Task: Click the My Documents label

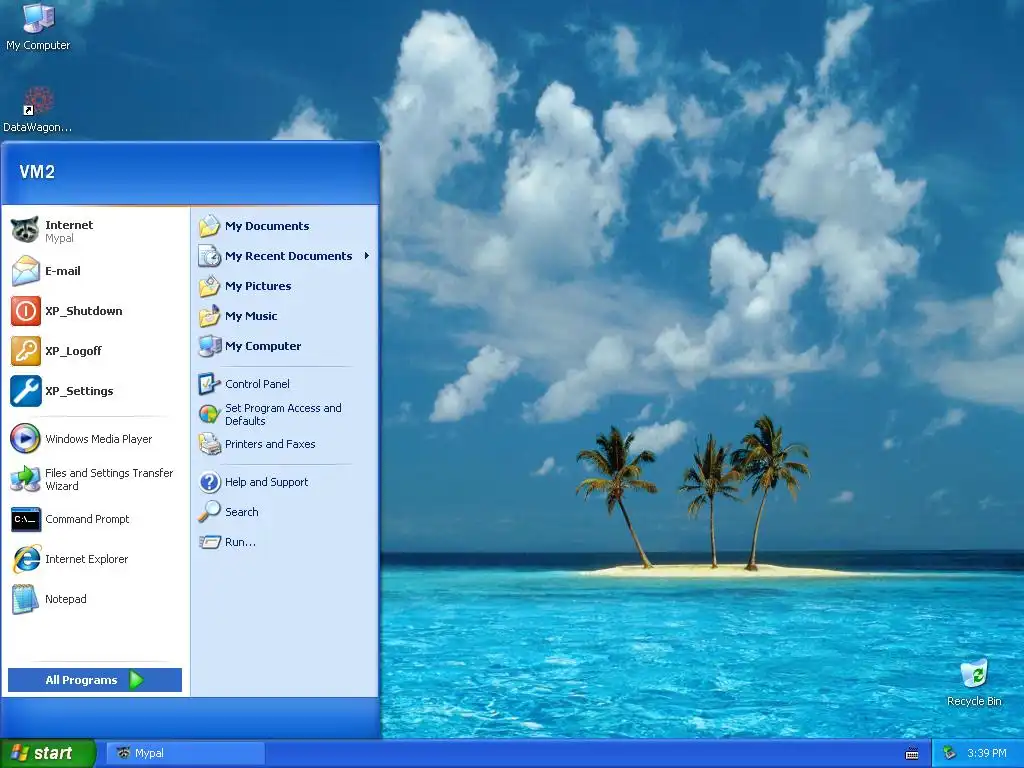Action: (x=267, y=226)
